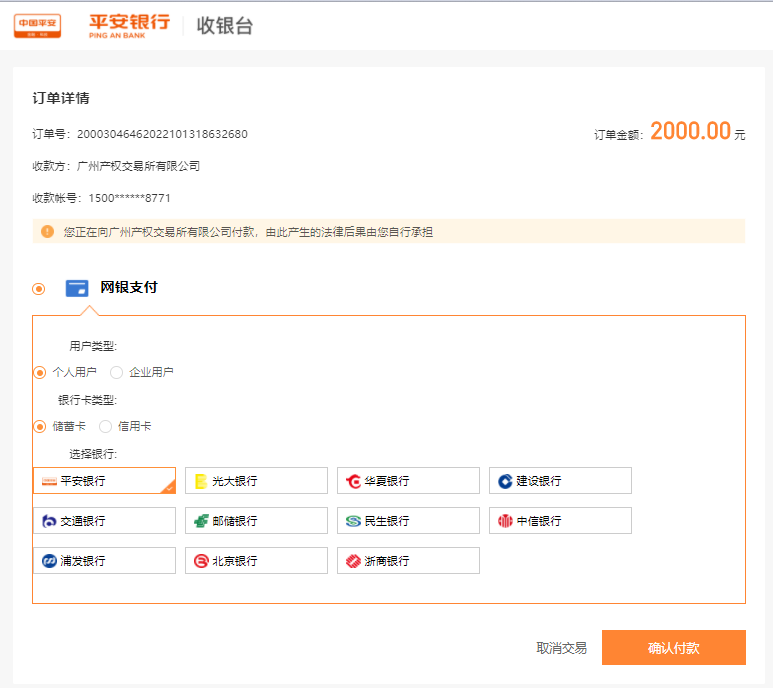The image size is (773, 688).
Task: Click the 北京银行 red logo icon
Action: [x=201, y=561]
